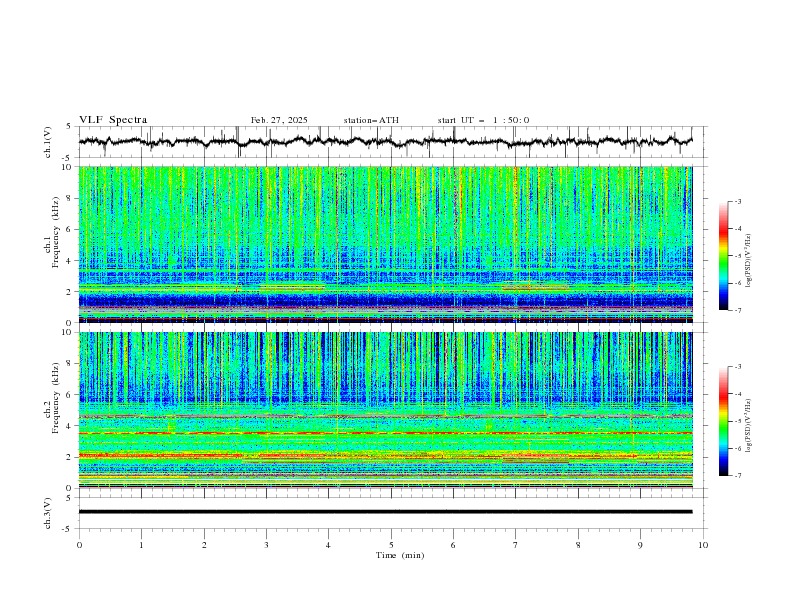
Task: Click the "station=ATH" header label
Action: tap(371, 120)
